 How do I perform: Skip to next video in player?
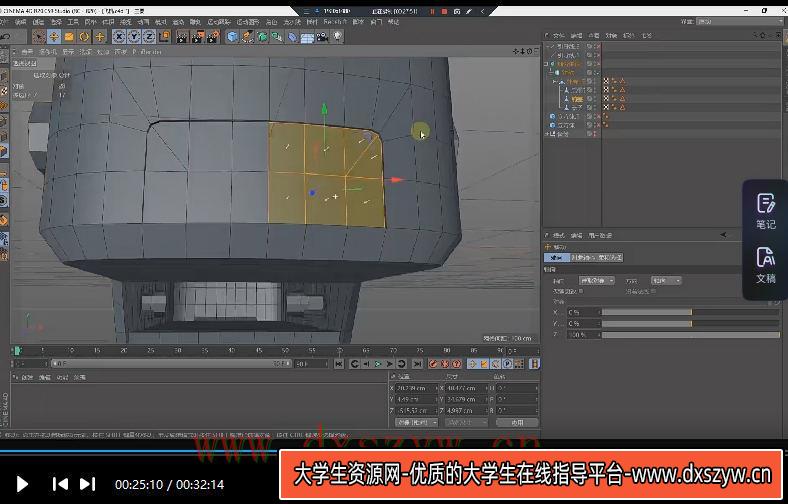87,484
